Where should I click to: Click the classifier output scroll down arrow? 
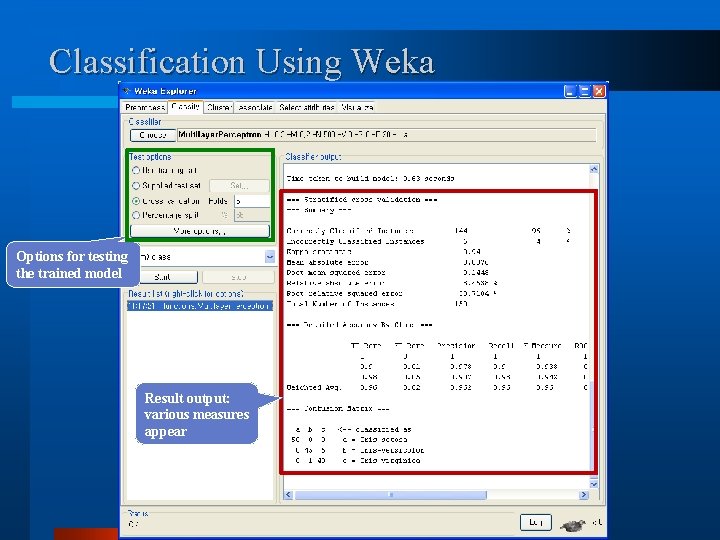(x=594, y=484)
